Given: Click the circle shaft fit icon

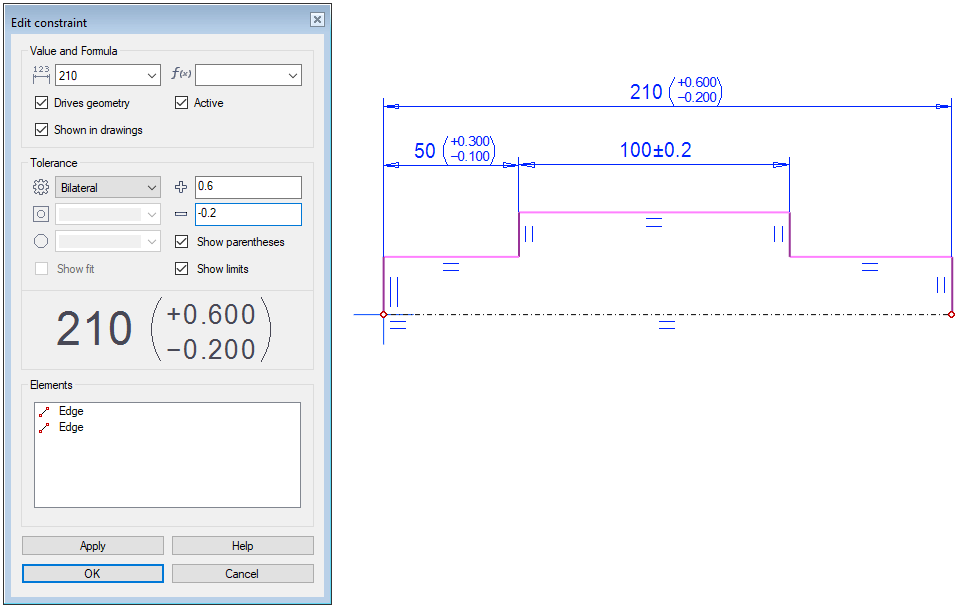Looking at the screenshot, I should 41,241.
